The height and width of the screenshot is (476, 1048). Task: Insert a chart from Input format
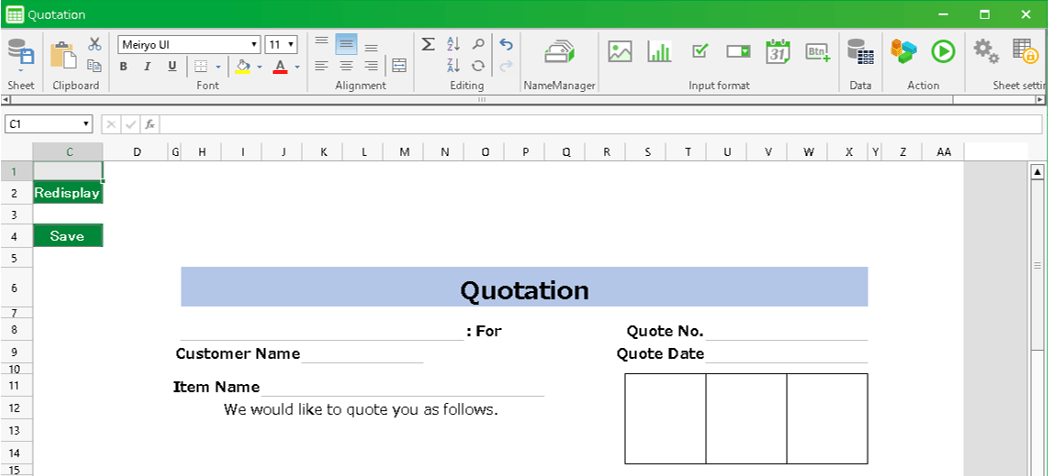[x=659, y=52]
